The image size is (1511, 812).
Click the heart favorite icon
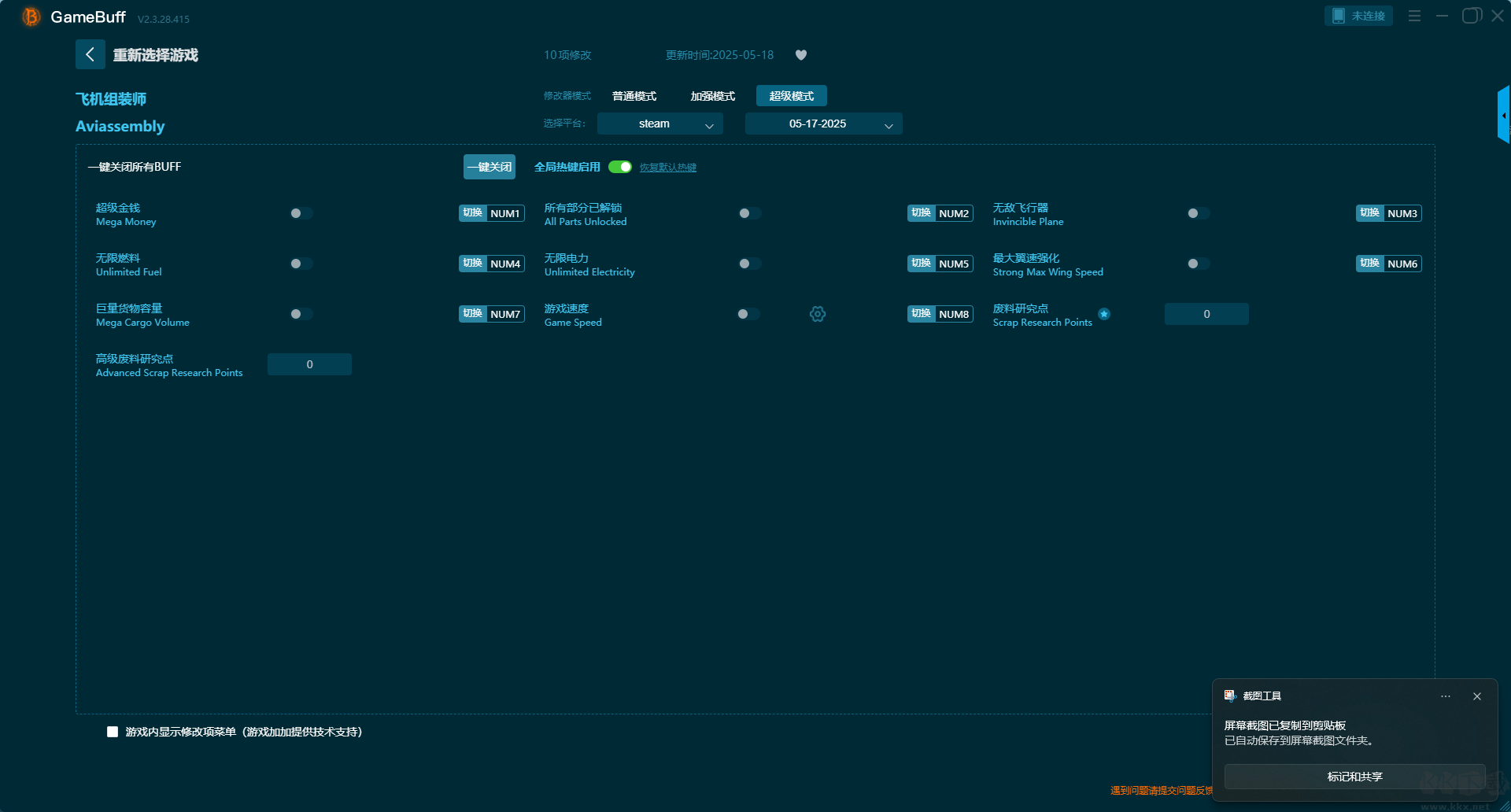801,55
